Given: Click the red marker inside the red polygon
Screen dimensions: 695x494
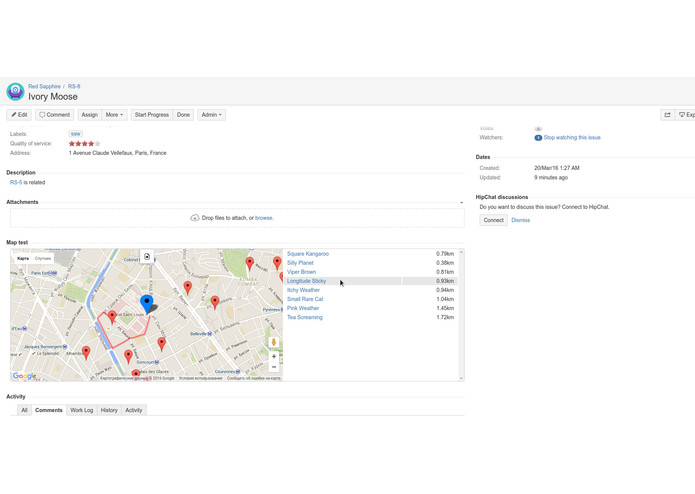Looking at the screenshot, I should click(112, 317).
